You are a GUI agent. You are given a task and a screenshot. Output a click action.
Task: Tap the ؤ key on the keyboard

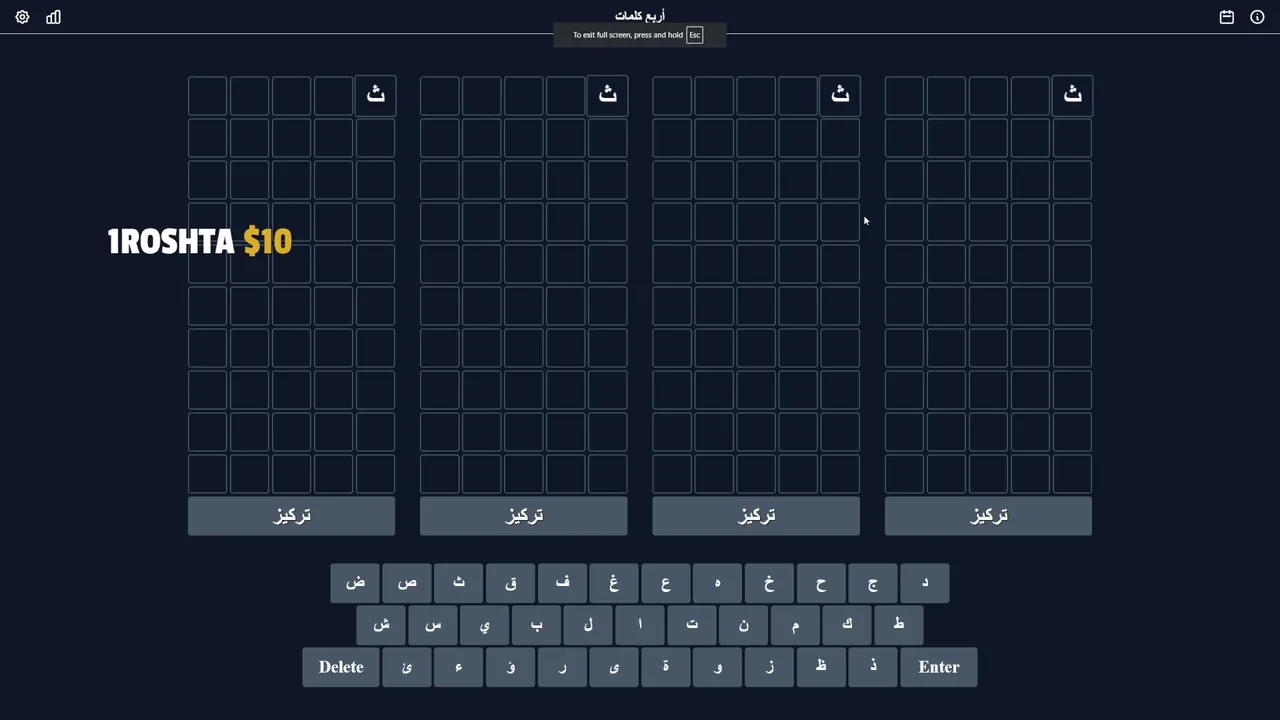click(511, 667)
